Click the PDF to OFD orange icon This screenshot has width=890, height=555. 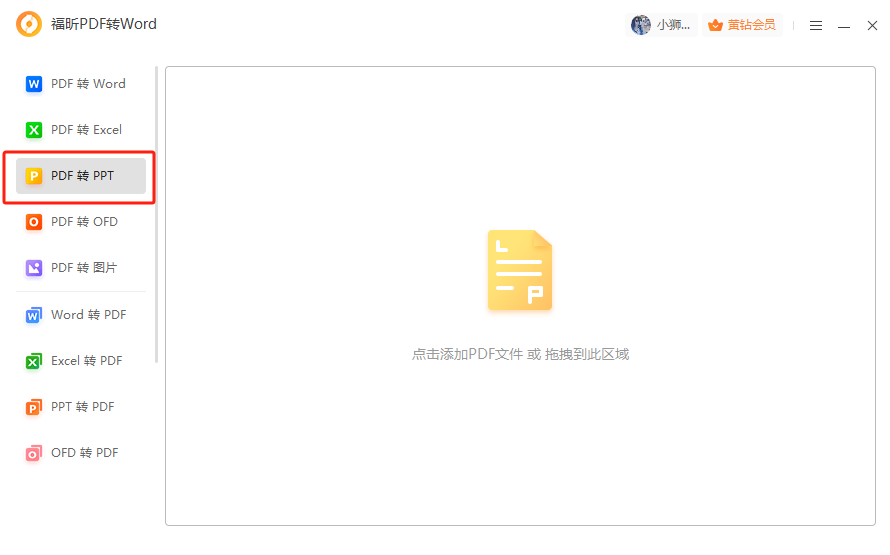point(34,222)
